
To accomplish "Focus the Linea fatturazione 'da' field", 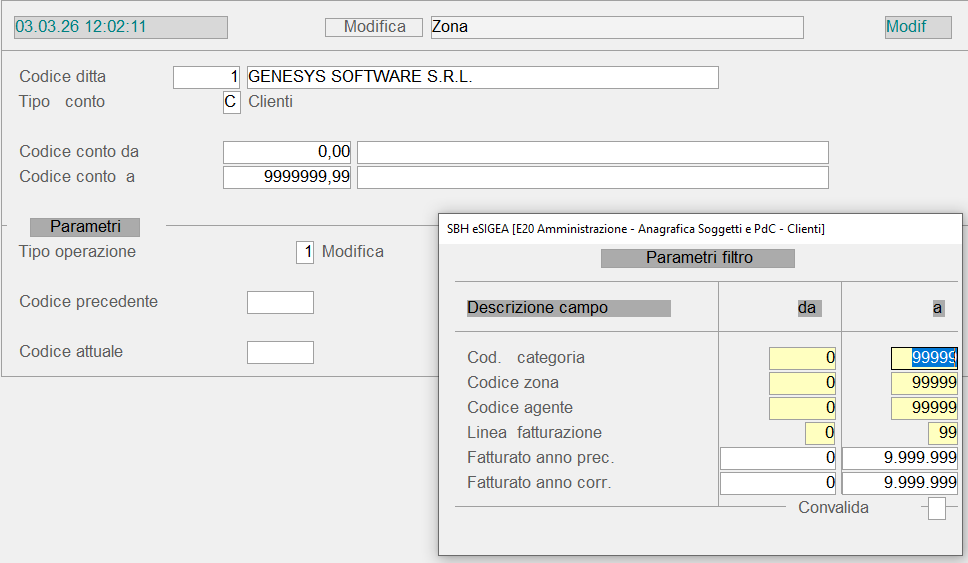I will (x=820, y=433).
